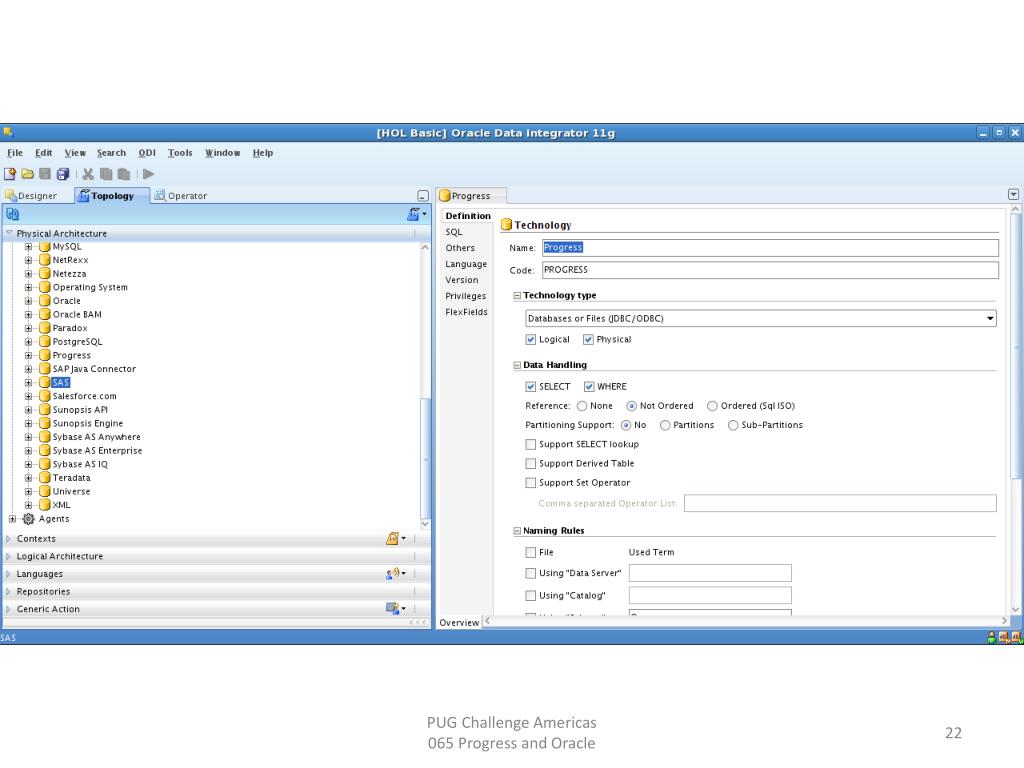Screen dimensions: 1024x768
Task: Click the MySQL technology cylinder icon
Action: click(x=44, y=247)
